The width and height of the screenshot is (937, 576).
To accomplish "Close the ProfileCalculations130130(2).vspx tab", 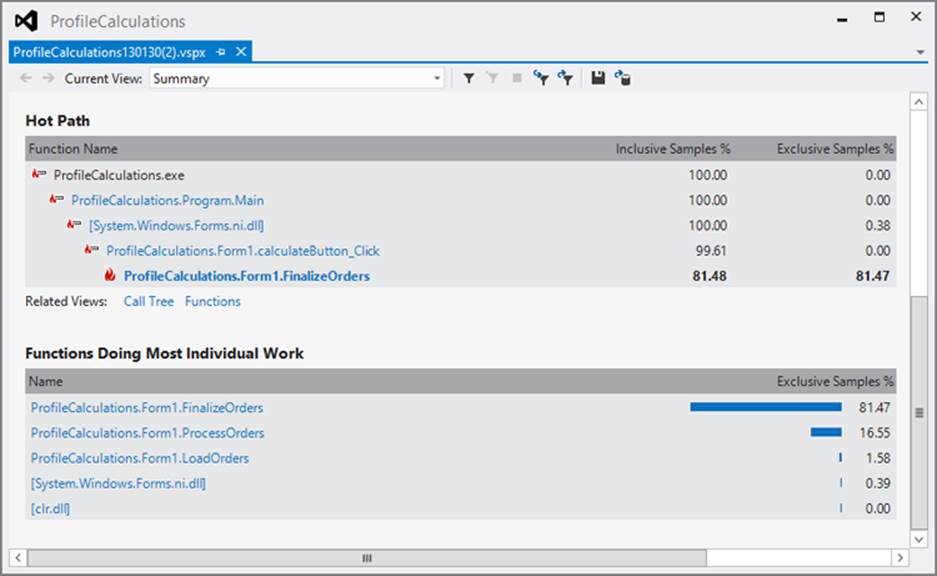I will pos(241,52).
